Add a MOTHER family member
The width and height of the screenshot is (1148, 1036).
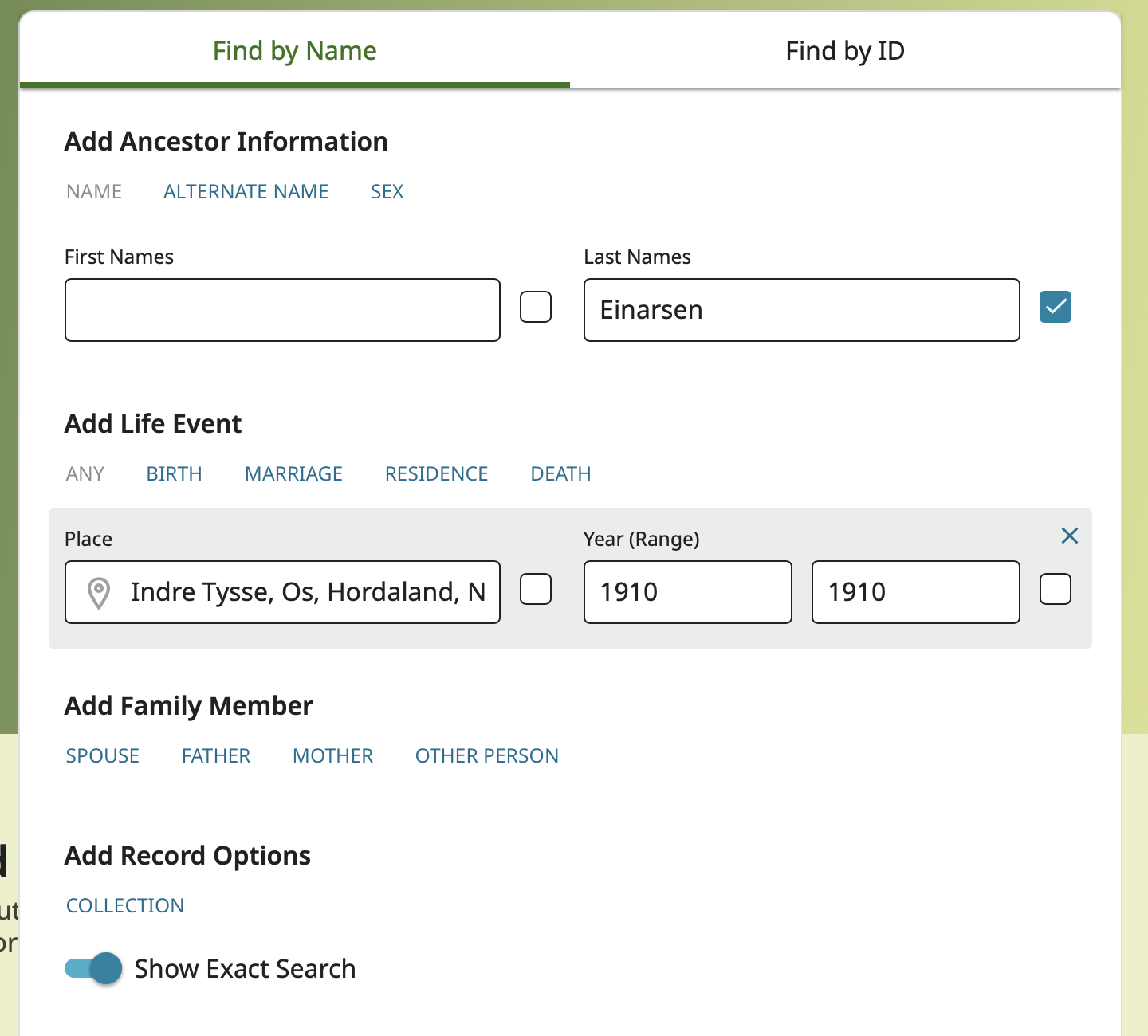[332, 755]
